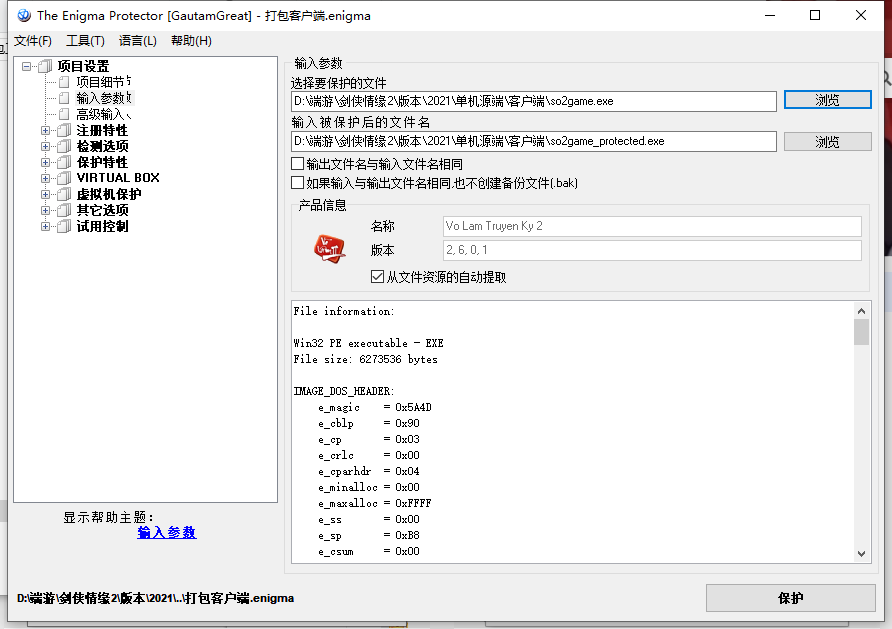Toggle 输出文件名与输入文件名相同 checkbox
The image size is (892, 629).
pyautogui.click(x=298, y=164)
